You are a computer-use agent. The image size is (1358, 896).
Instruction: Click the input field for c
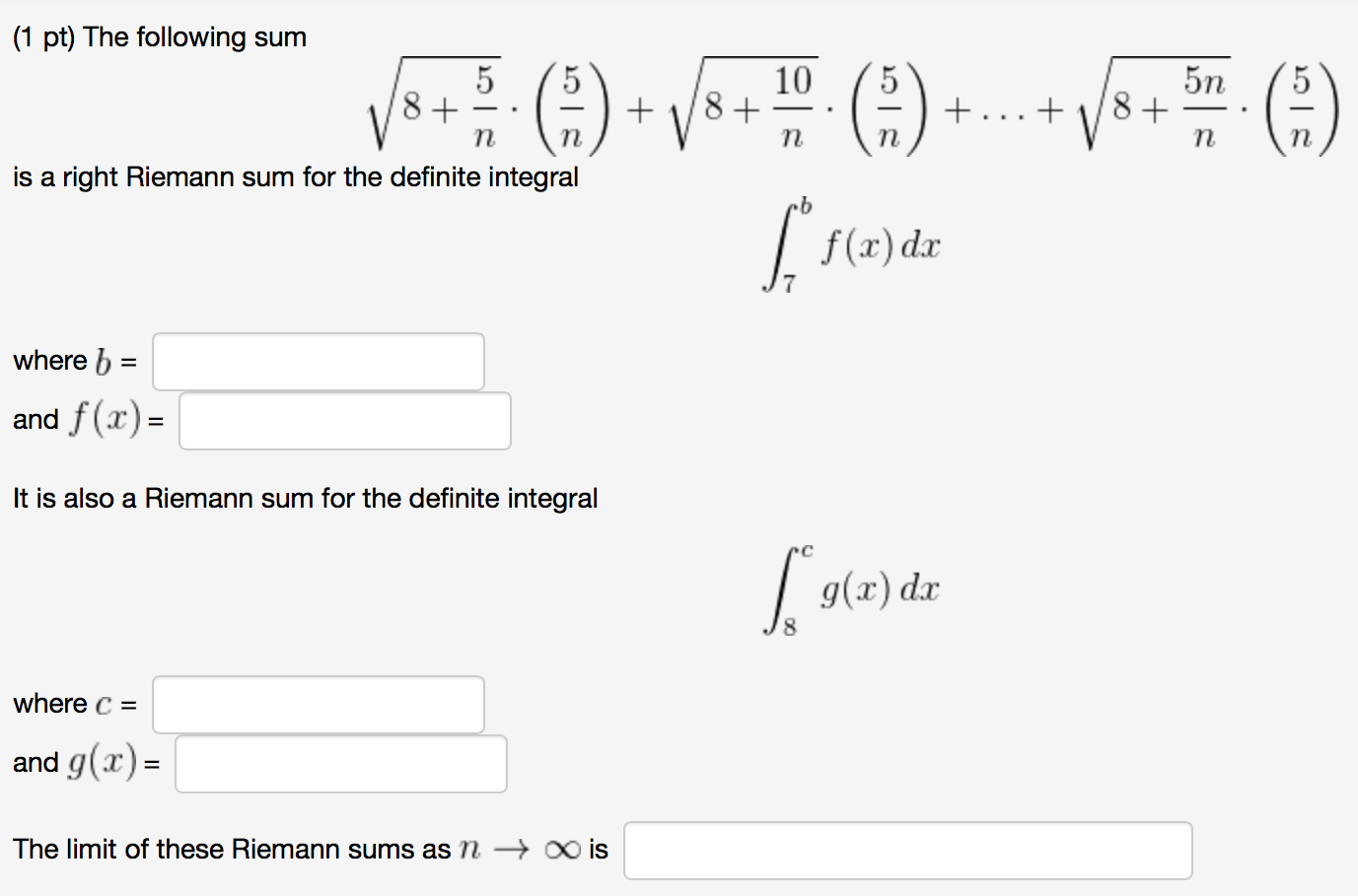click(x=318, y=704)
